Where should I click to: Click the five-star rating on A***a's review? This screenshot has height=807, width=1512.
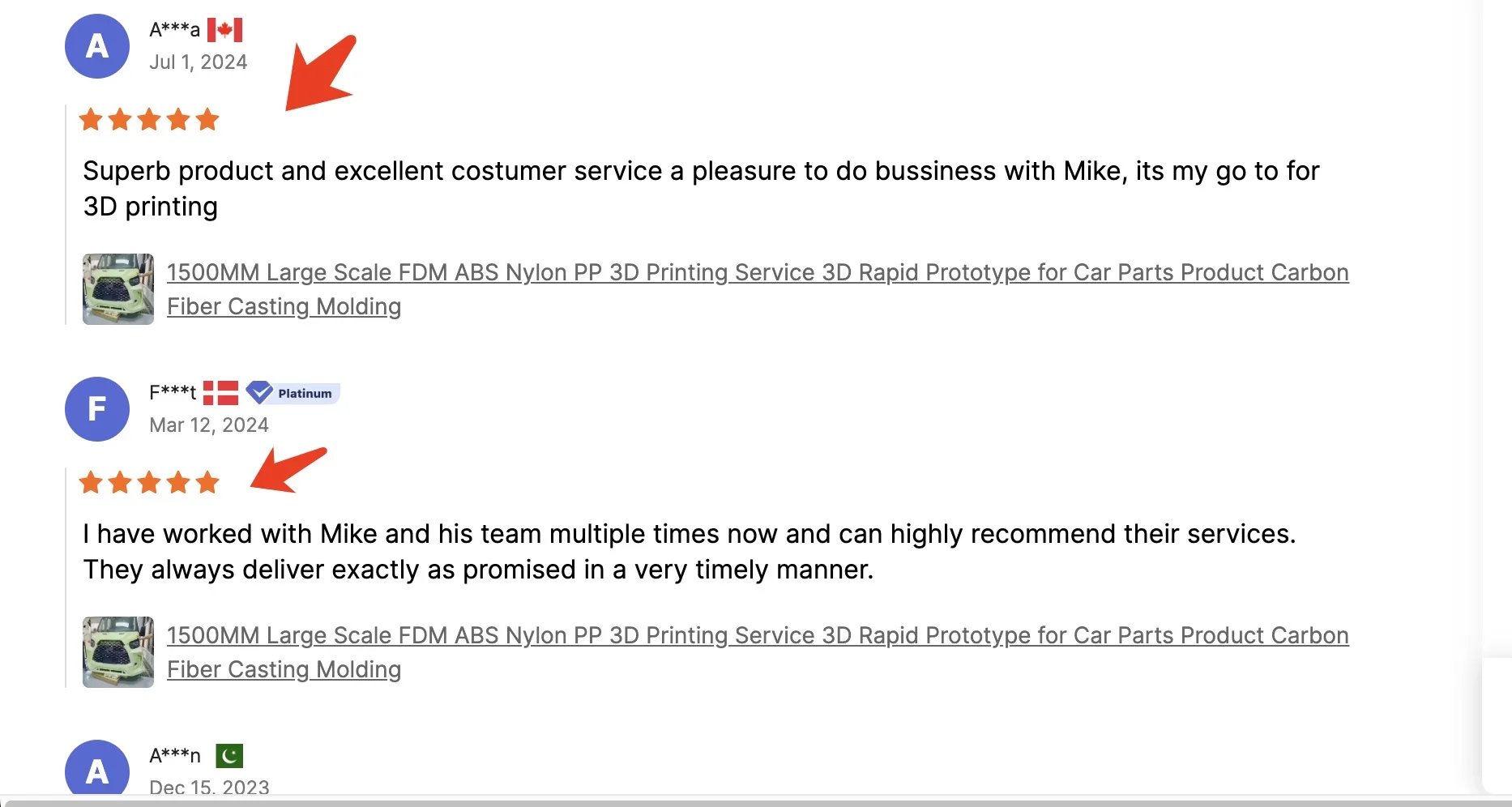149,120
